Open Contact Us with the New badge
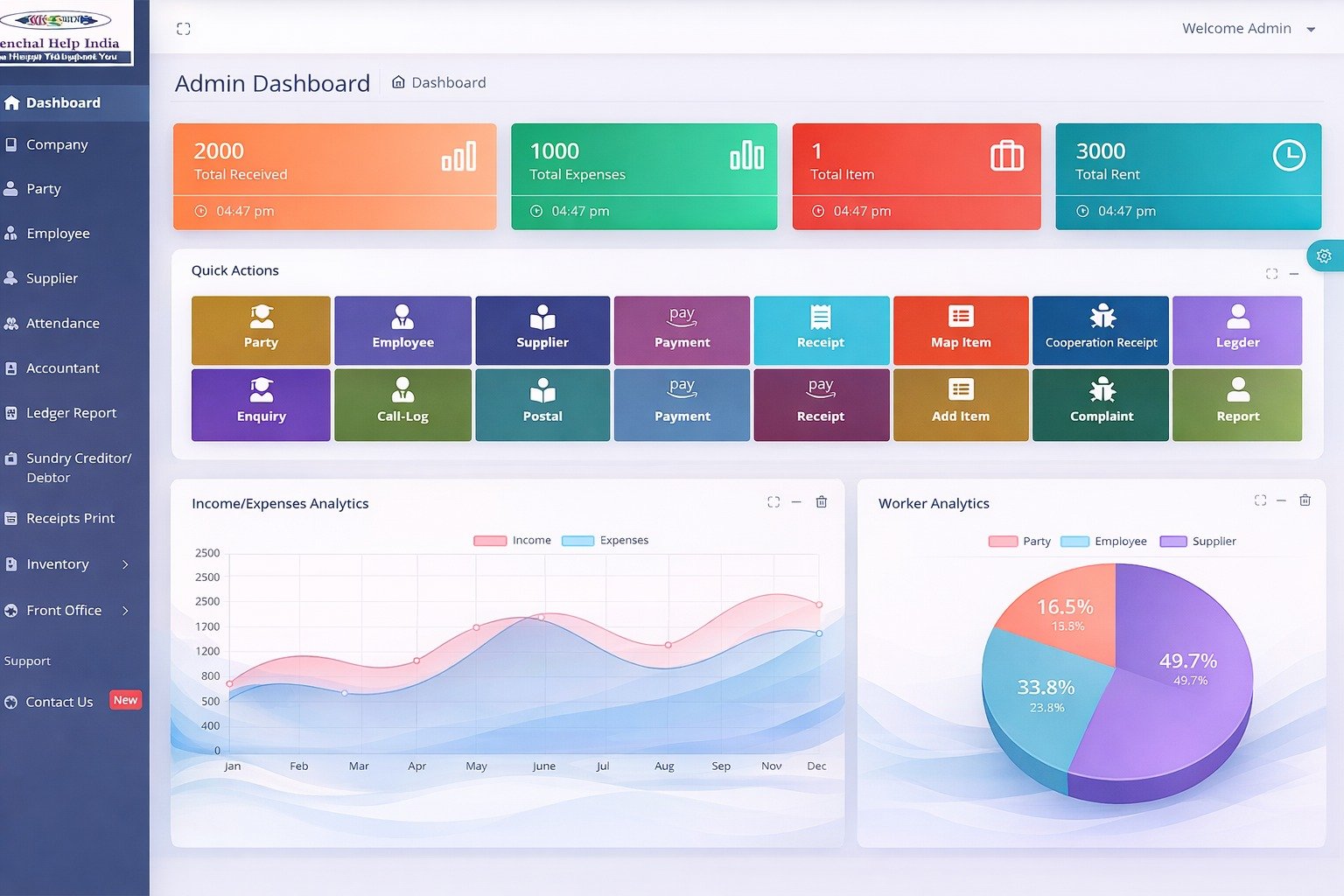The image size is (1344, 896). click(x=59, y=701)
